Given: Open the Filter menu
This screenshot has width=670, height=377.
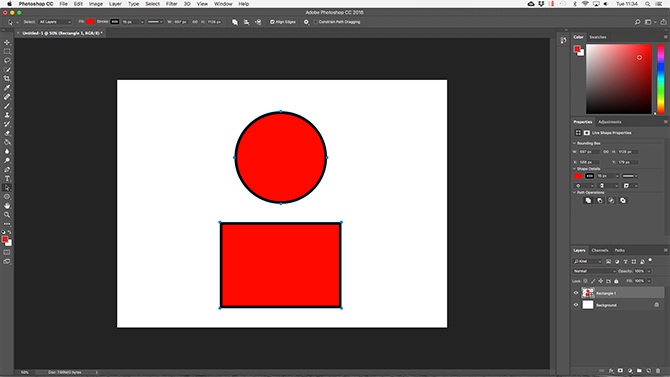Looking at the screenshot, I should click(x=171, y=4).
